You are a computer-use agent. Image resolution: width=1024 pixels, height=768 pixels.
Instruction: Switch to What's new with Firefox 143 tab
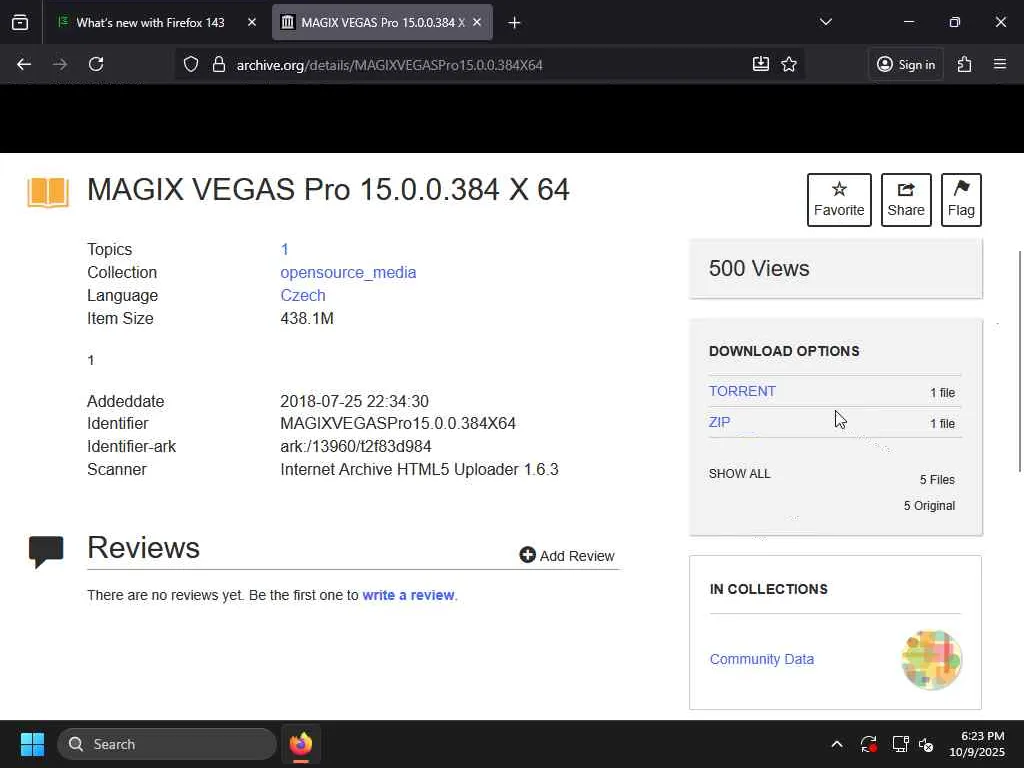point(150,22)
